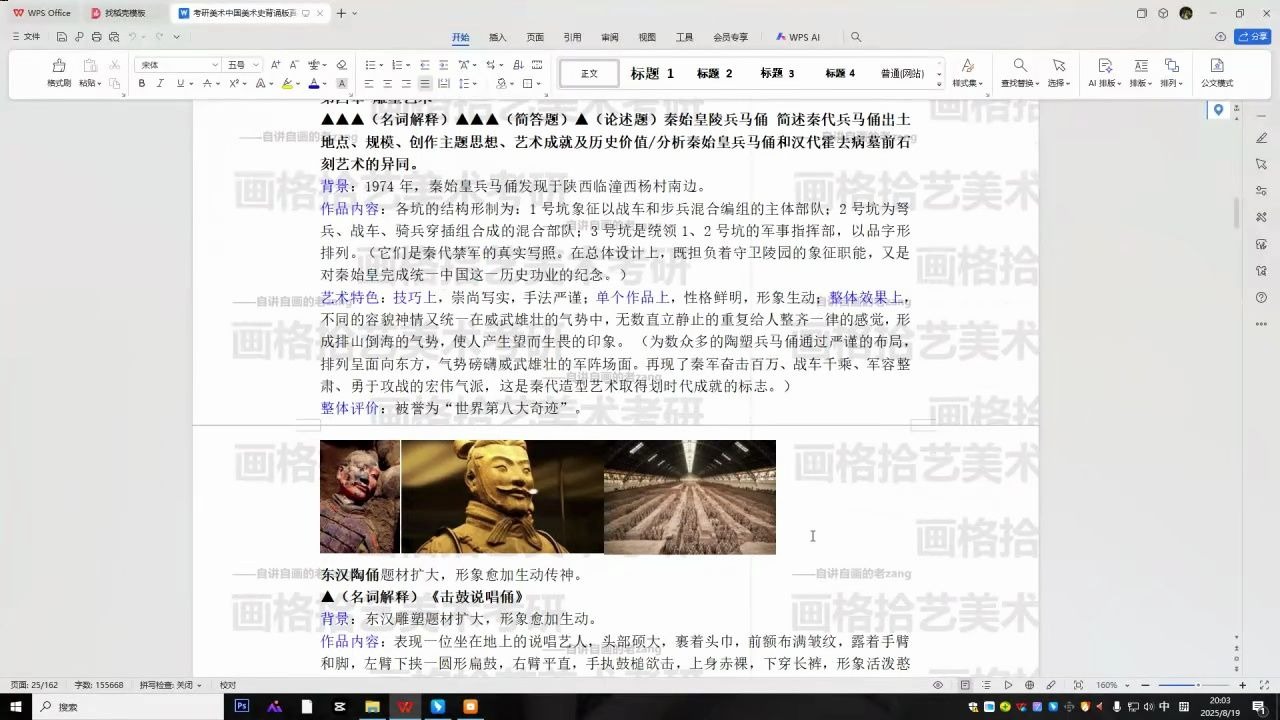Toggle character shading (A with gray box)
The width and height of the screenshot is (1280, 720).
342,84
